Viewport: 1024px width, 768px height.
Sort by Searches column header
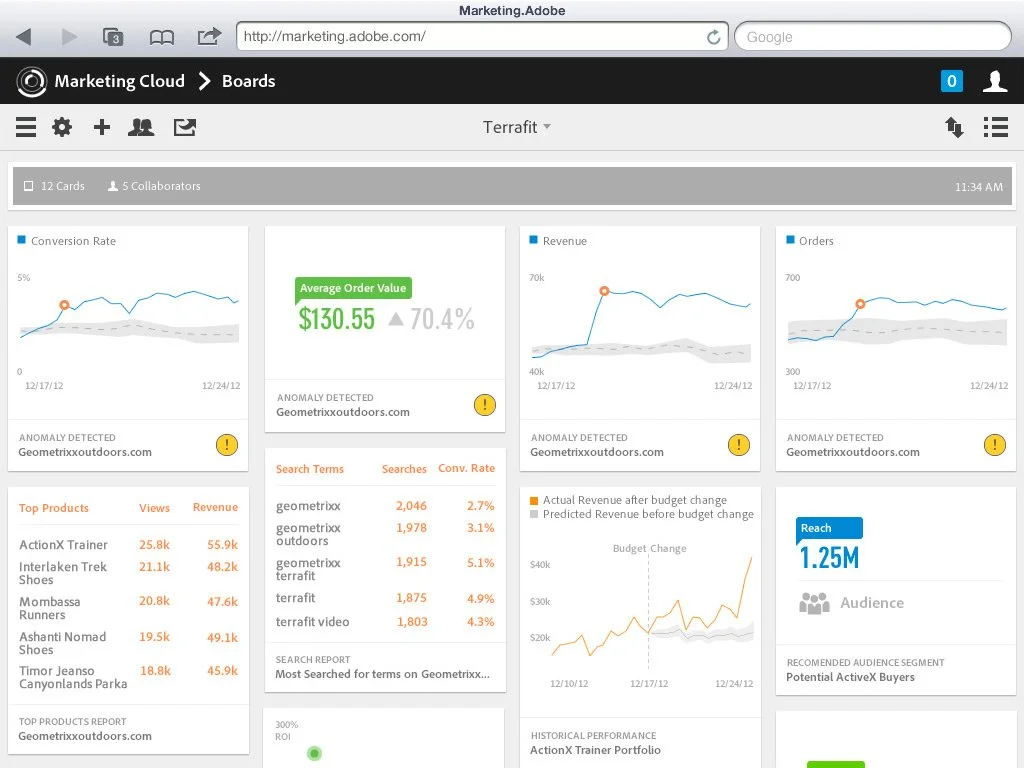[404, 469]
